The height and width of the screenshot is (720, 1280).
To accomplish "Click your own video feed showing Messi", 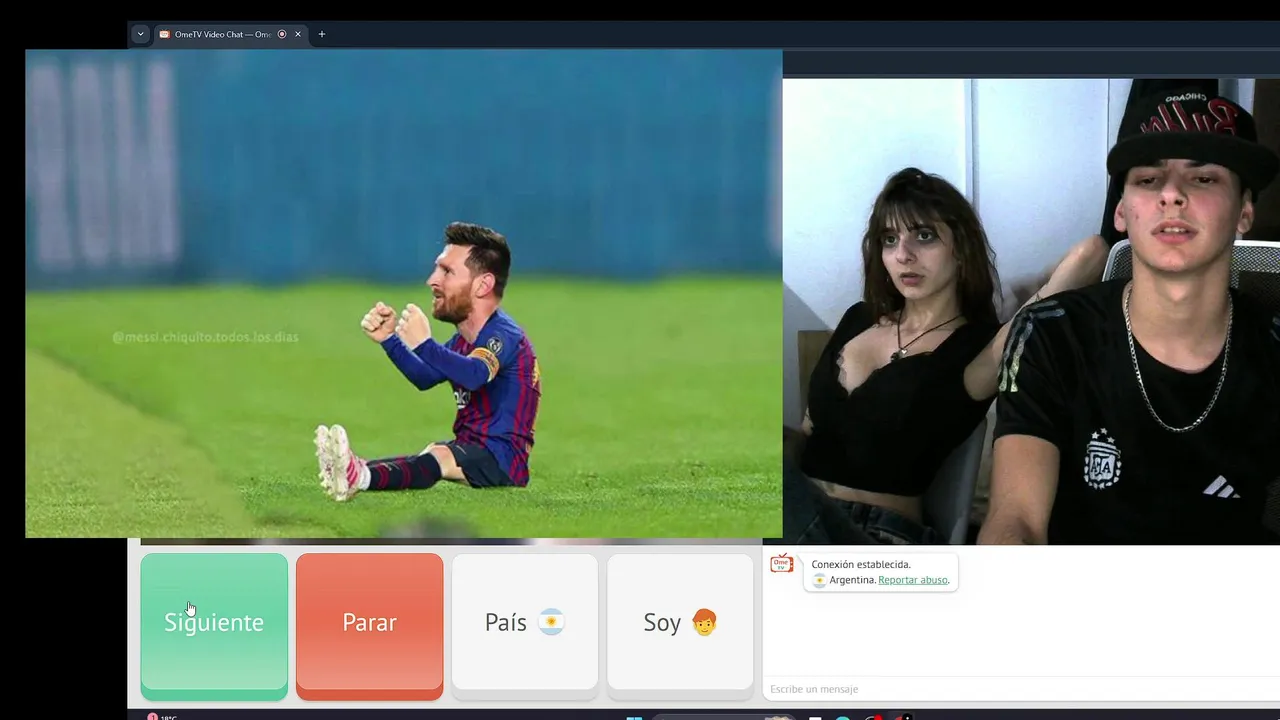I will (x=404, y=294).
